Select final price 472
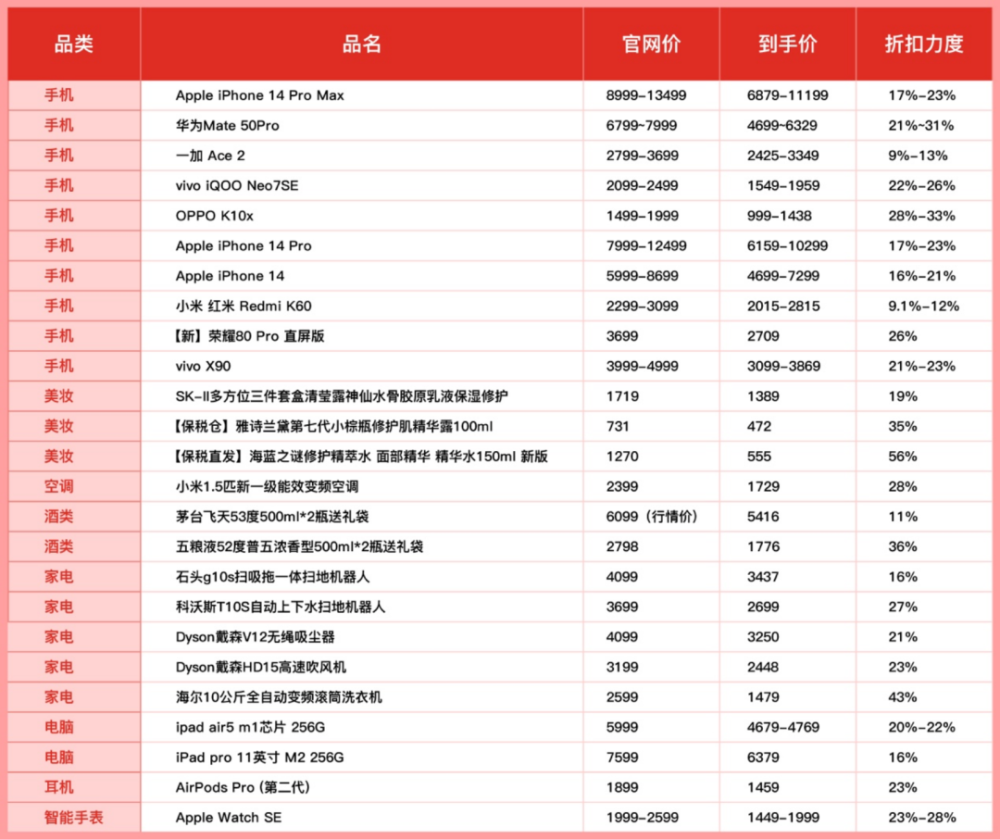1000x839 pixels. 759,427
